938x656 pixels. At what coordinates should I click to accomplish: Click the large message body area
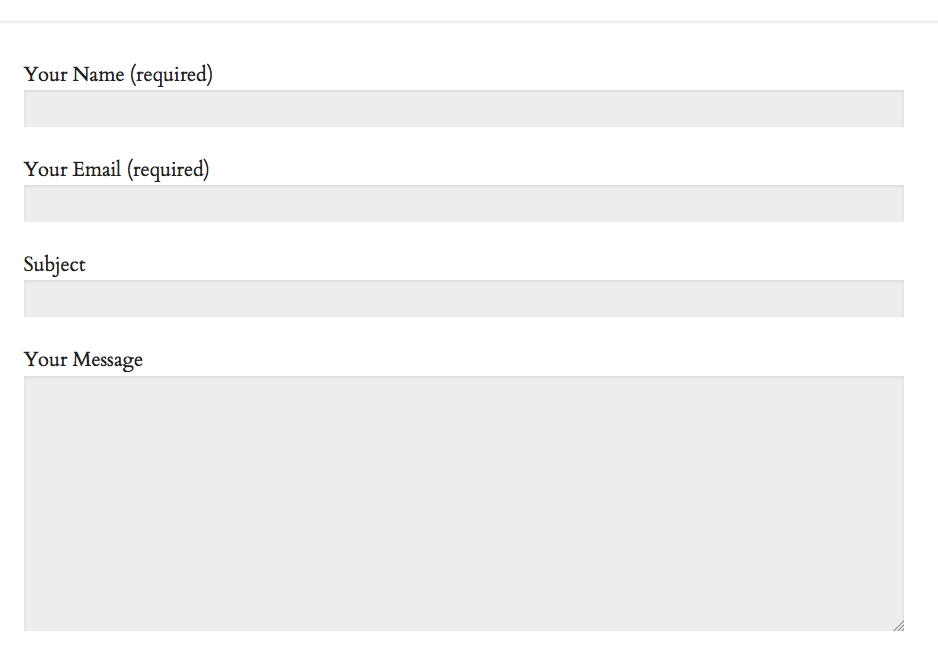pyautogui.click(x=464, y=504)
